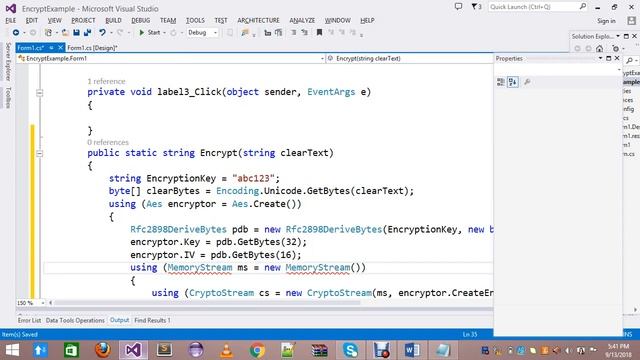Switch to the Form1.cs [Design] tab
Viewport: 640px width, 360px height.
click(92, 48)
